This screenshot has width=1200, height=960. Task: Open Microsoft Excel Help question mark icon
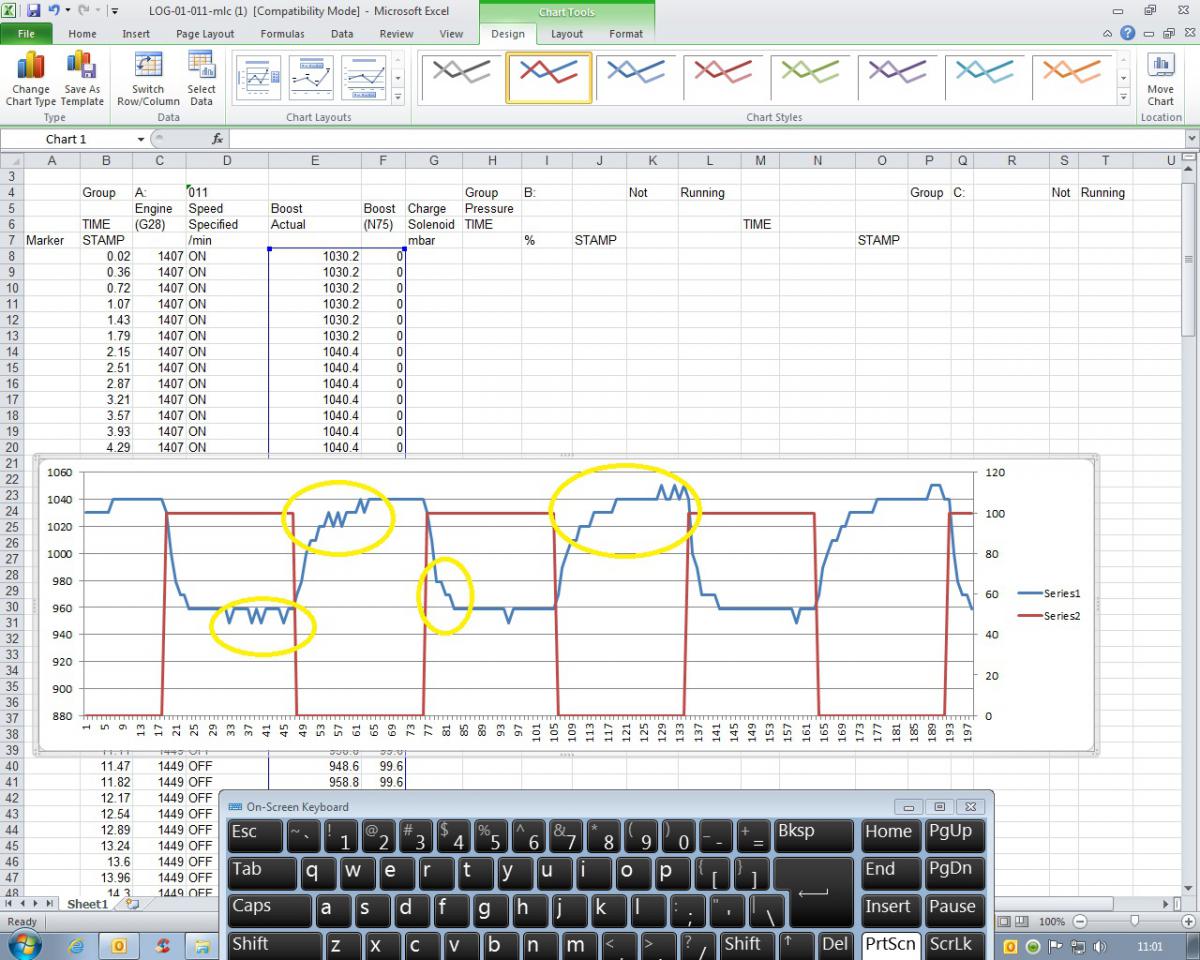[1128, 33]
